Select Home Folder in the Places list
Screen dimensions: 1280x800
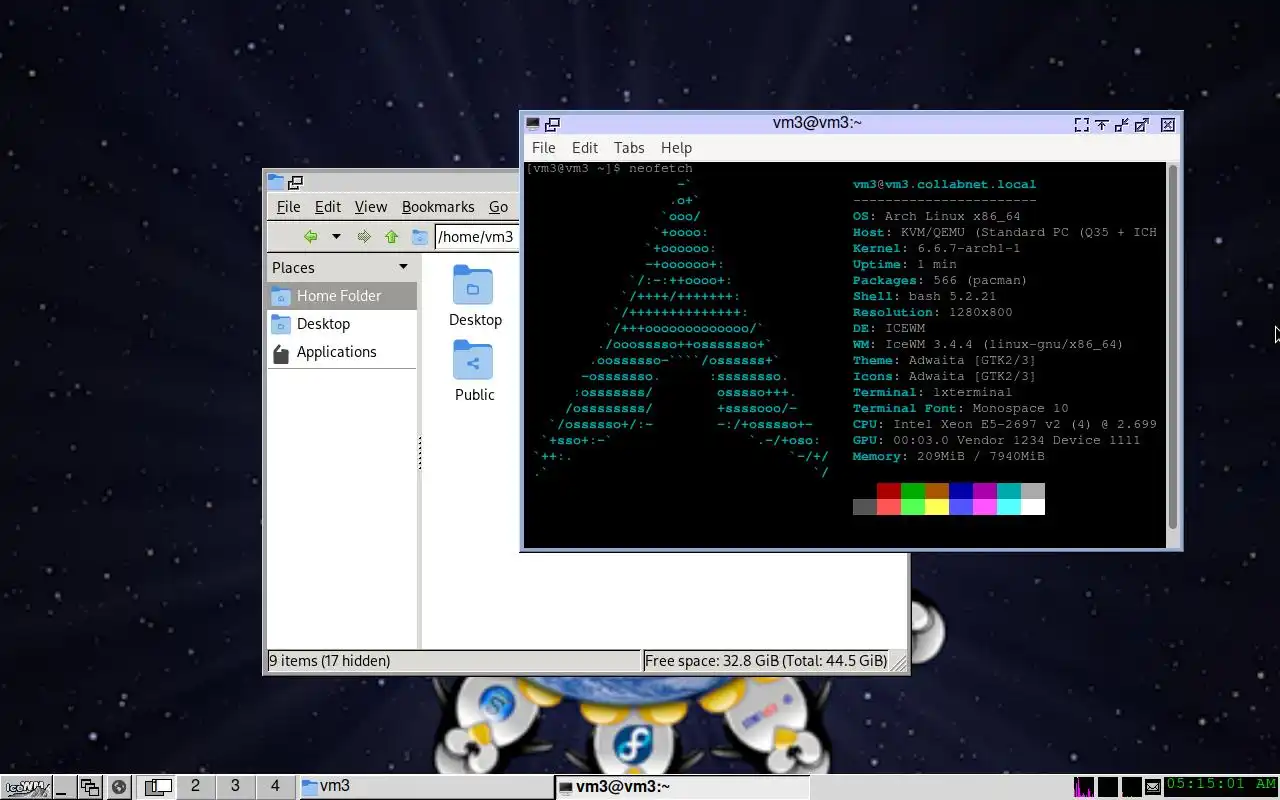point(342,296)
